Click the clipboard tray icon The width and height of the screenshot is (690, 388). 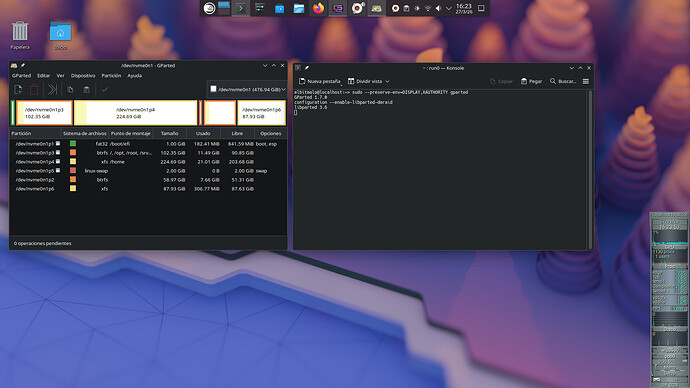pyautogui.click(x=406, y=8)
